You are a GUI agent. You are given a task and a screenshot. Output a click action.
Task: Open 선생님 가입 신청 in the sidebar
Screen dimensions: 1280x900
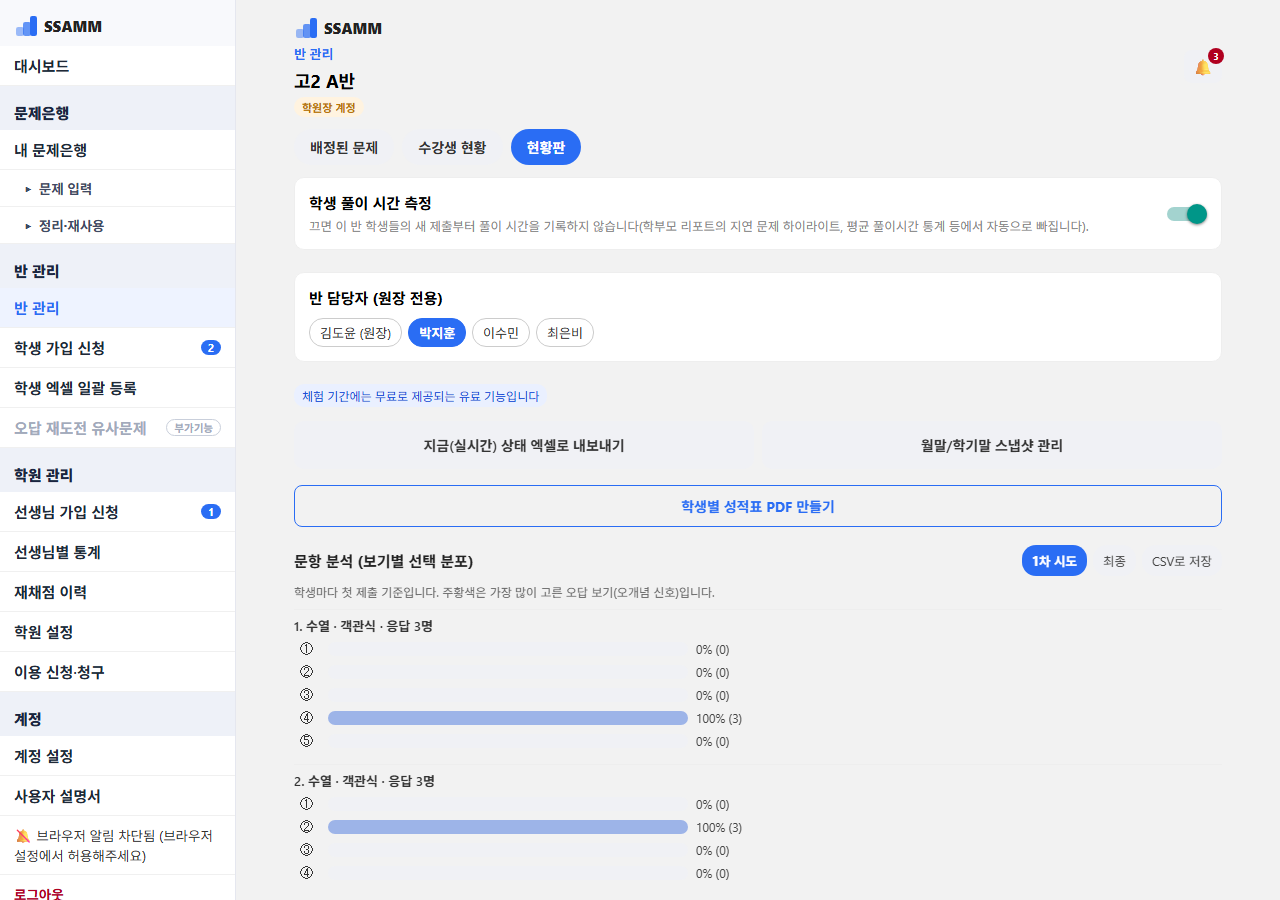pyautogui.click(x=118, y=512)
